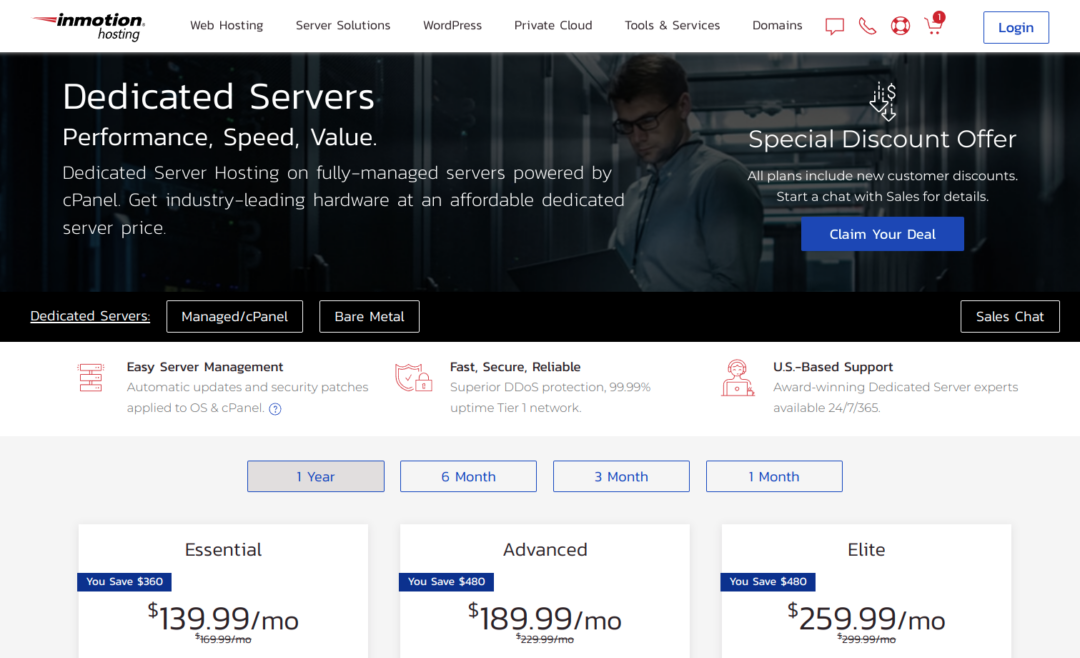Select the Managed/cPanel button
1080x658 pixels.
pyautogui.click(x=234, y=316)
